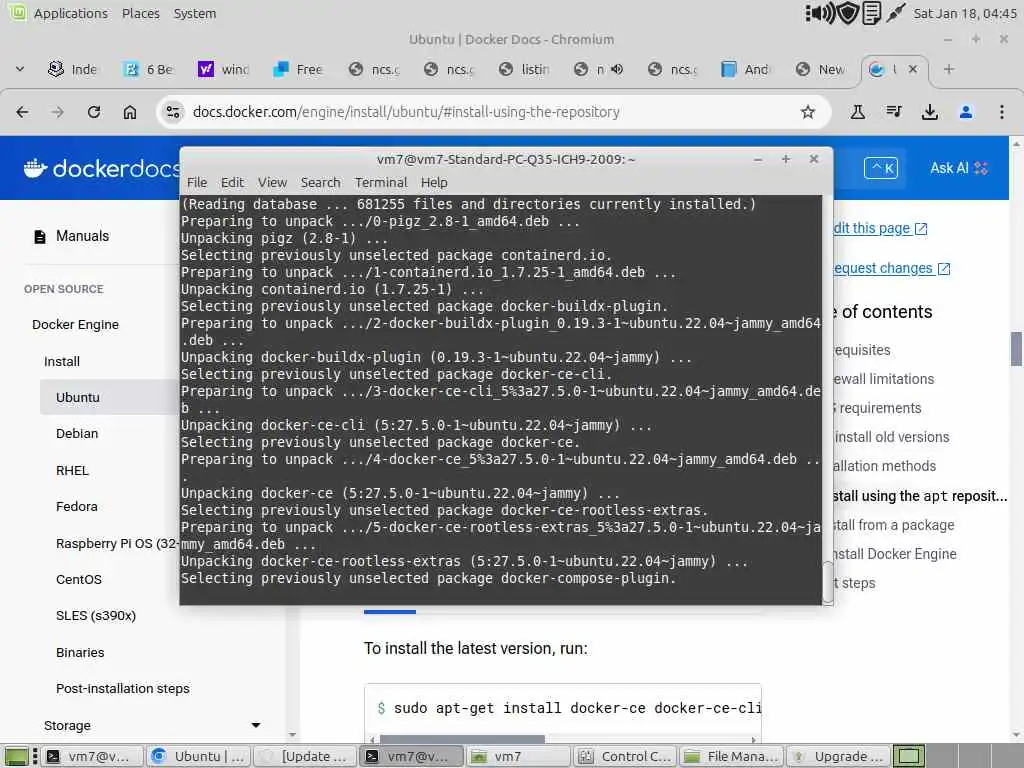
Task: Jump to 'Uninstall Docker Engine' section
Action: [x=895, y=554]
